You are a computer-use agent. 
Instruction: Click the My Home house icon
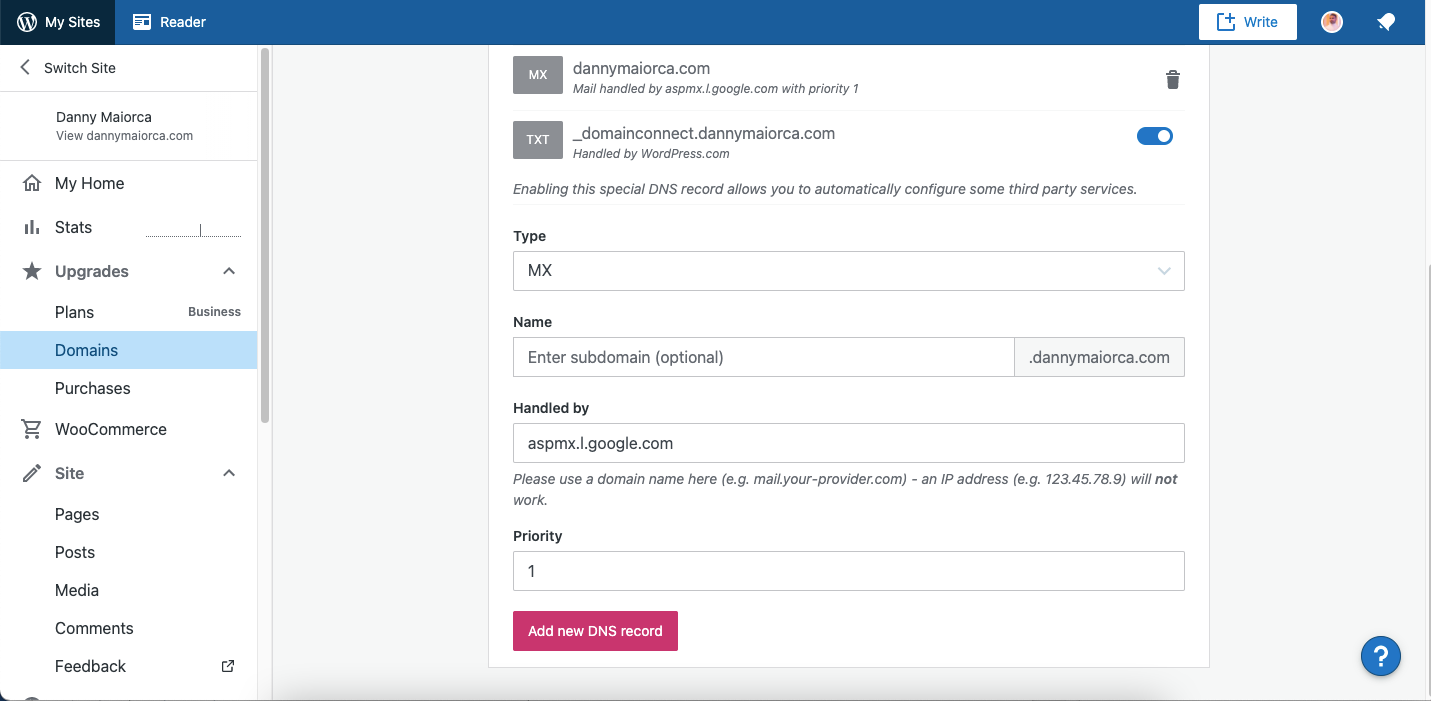(x=32, y=183)
